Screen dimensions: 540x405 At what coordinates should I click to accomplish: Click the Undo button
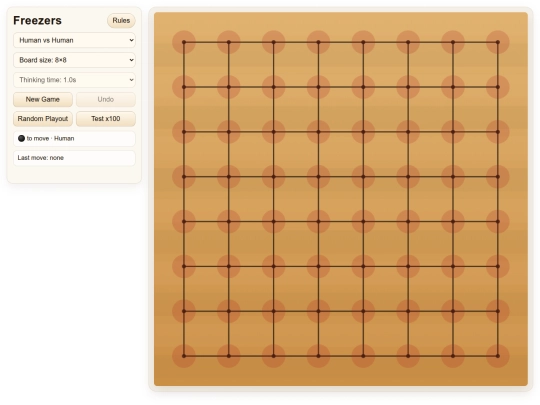[x=106, y=100]
